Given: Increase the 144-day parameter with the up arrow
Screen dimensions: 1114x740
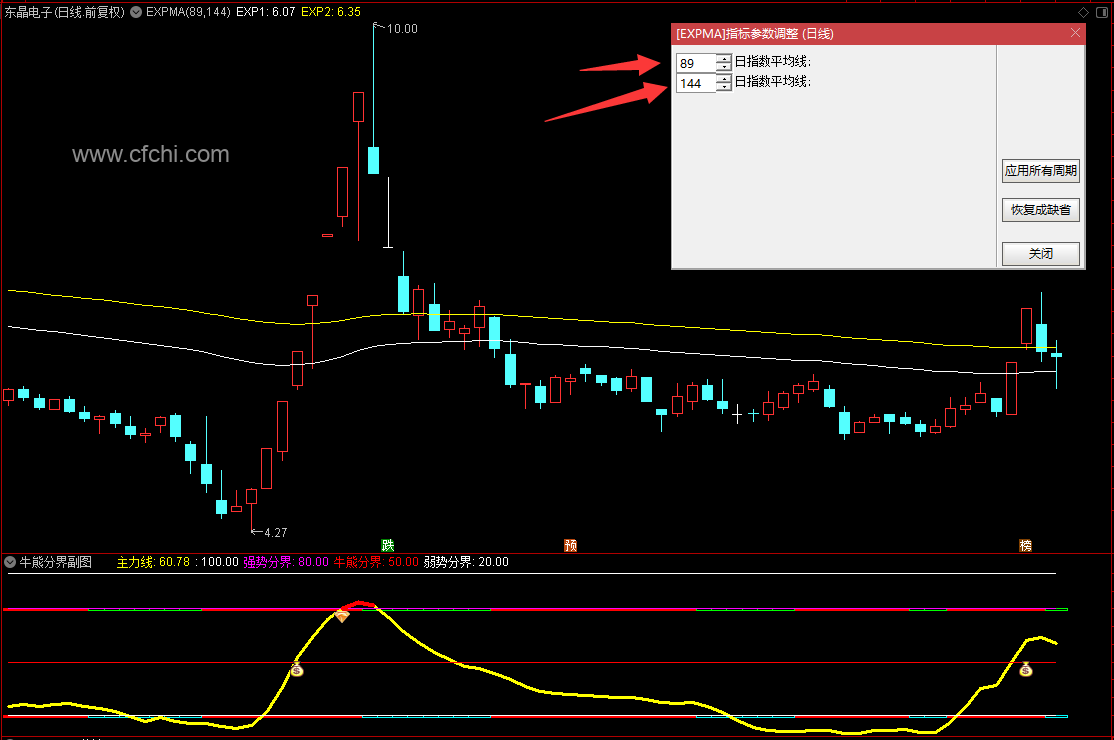Looking at the screenshot, I should [723, 78].
